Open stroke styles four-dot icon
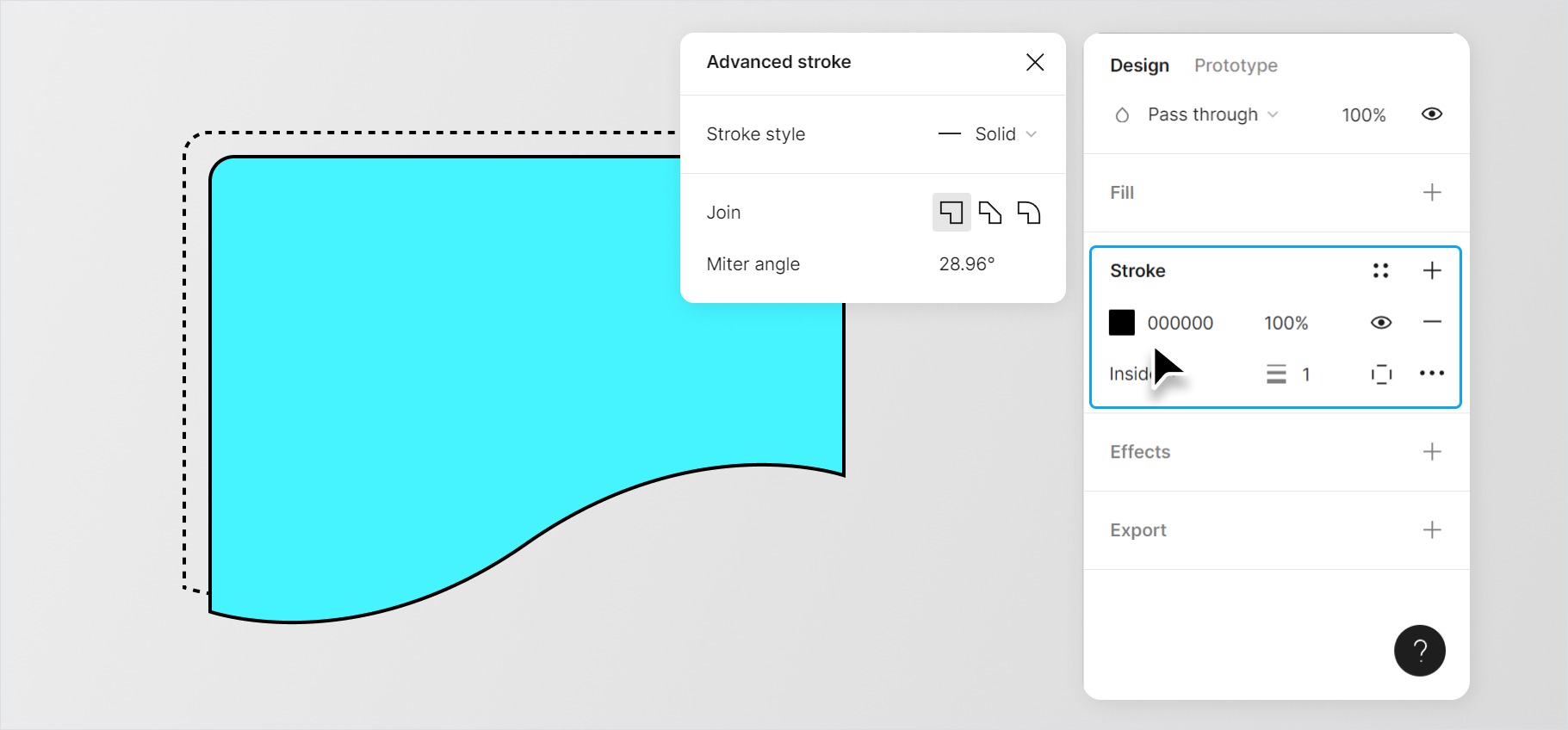 1380,271
